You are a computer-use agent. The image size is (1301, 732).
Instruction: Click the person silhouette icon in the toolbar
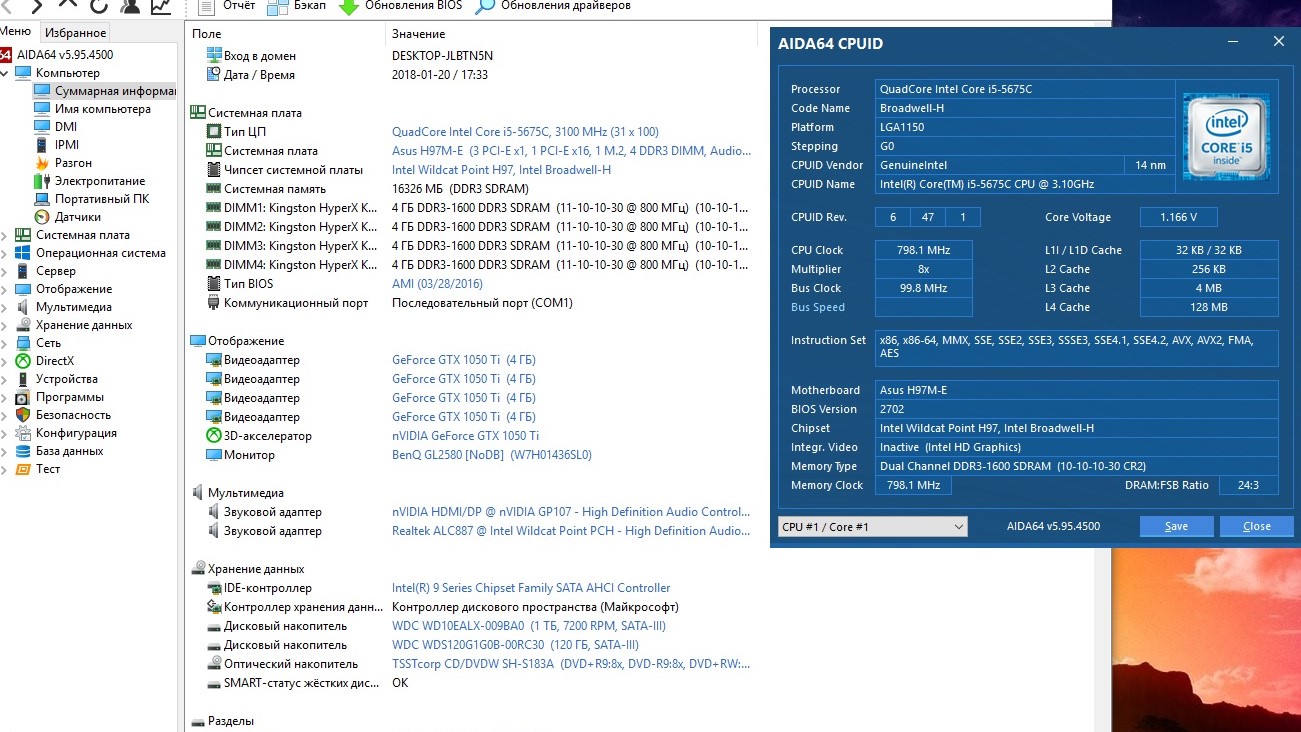[x=130, y=6]
